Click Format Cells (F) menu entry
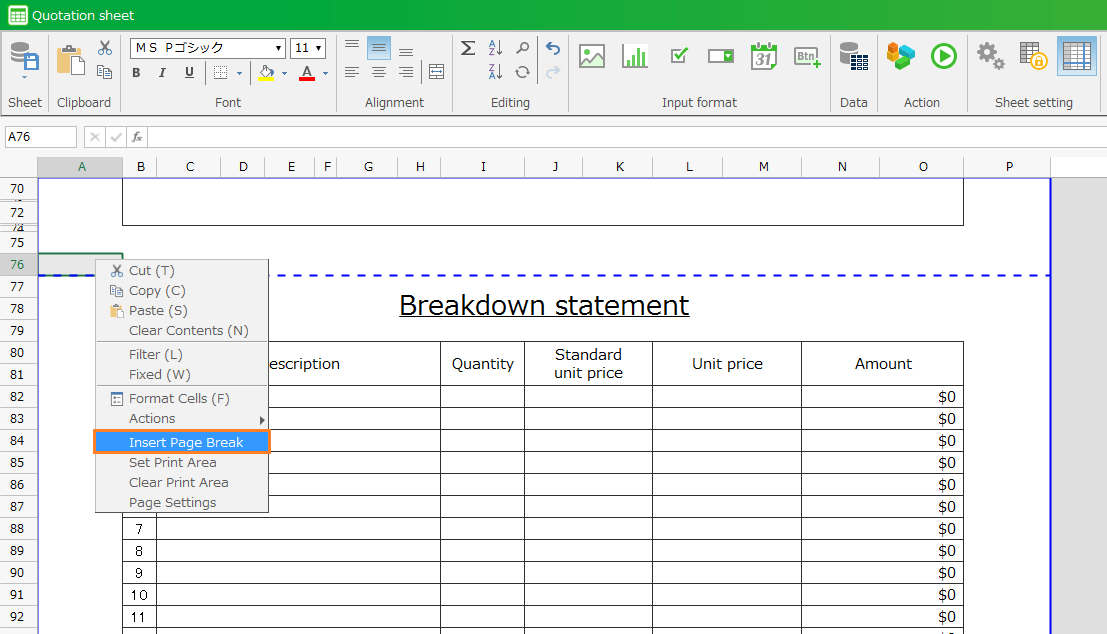Screen dimensions: 1107x634 (x=179, y=398)
